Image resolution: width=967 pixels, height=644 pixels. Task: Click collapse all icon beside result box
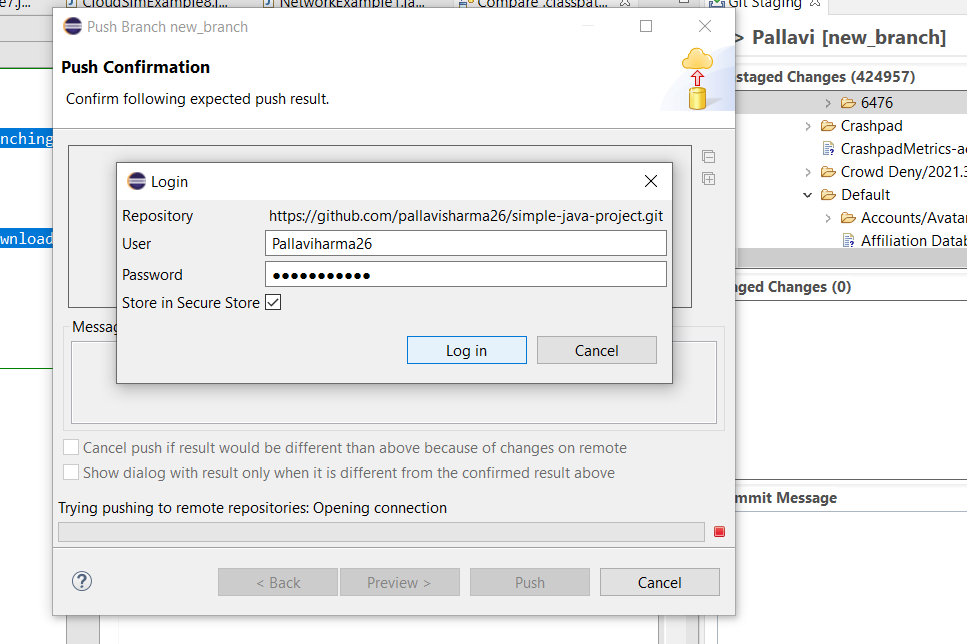tap(709, 157)
